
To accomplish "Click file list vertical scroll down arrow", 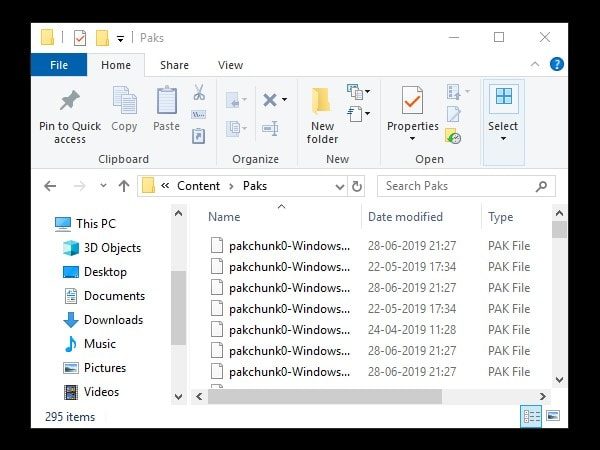I will click(x=559, y=380).
